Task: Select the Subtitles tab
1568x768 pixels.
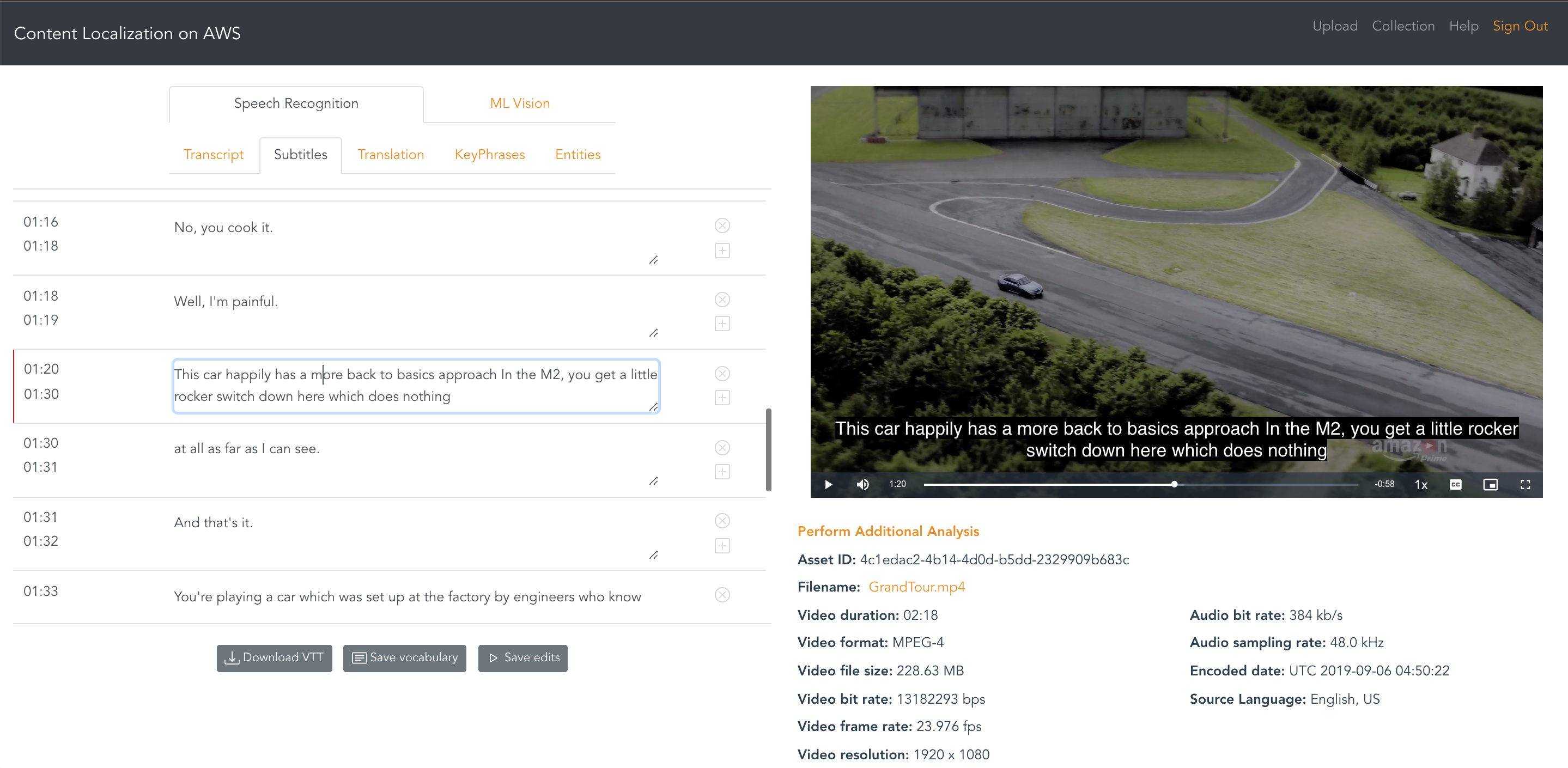Action: point(300,155)
